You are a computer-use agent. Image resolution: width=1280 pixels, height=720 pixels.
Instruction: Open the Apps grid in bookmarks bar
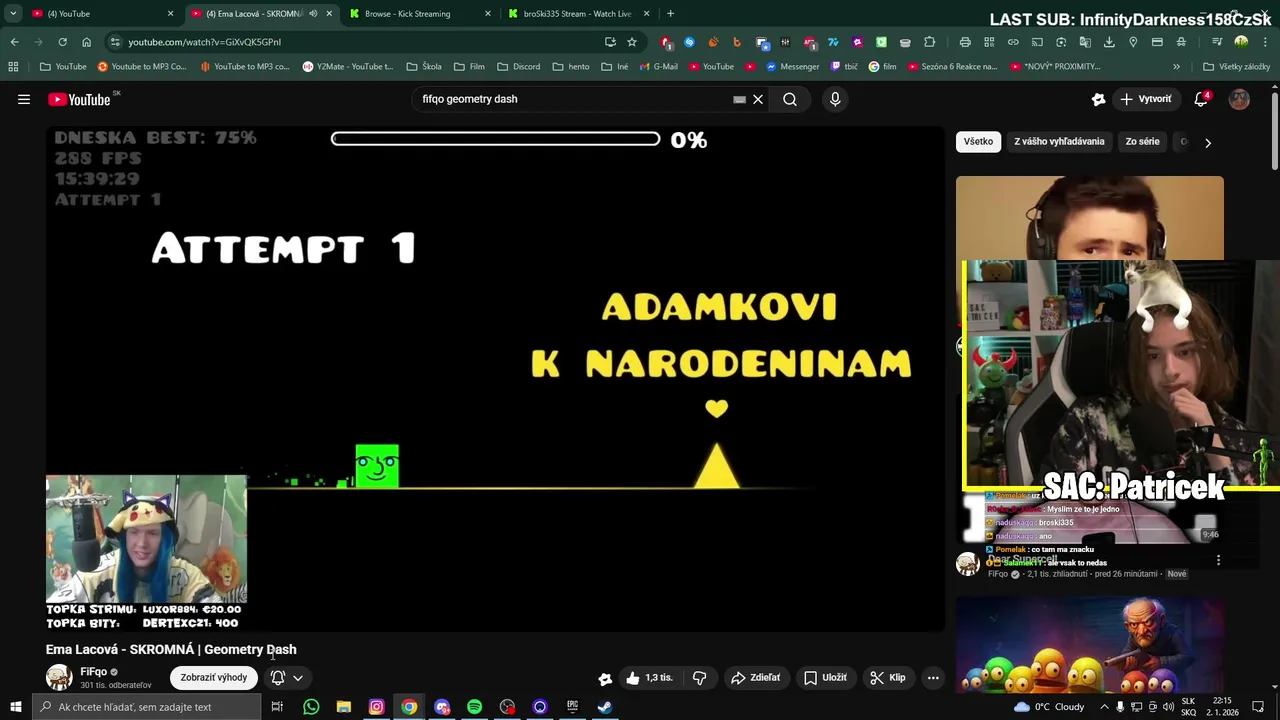click(13, 67)
